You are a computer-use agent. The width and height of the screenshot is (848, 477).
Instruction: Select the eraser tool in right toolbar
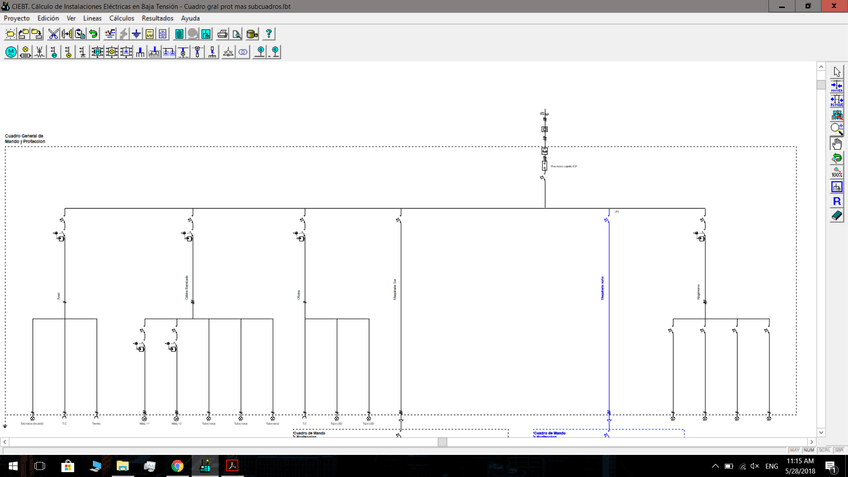pos(837,215)
